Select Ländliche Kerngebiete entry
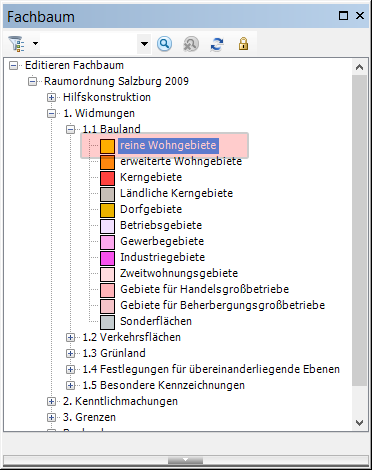This screenshot has height=470, width=372. (x=176, y=193)
